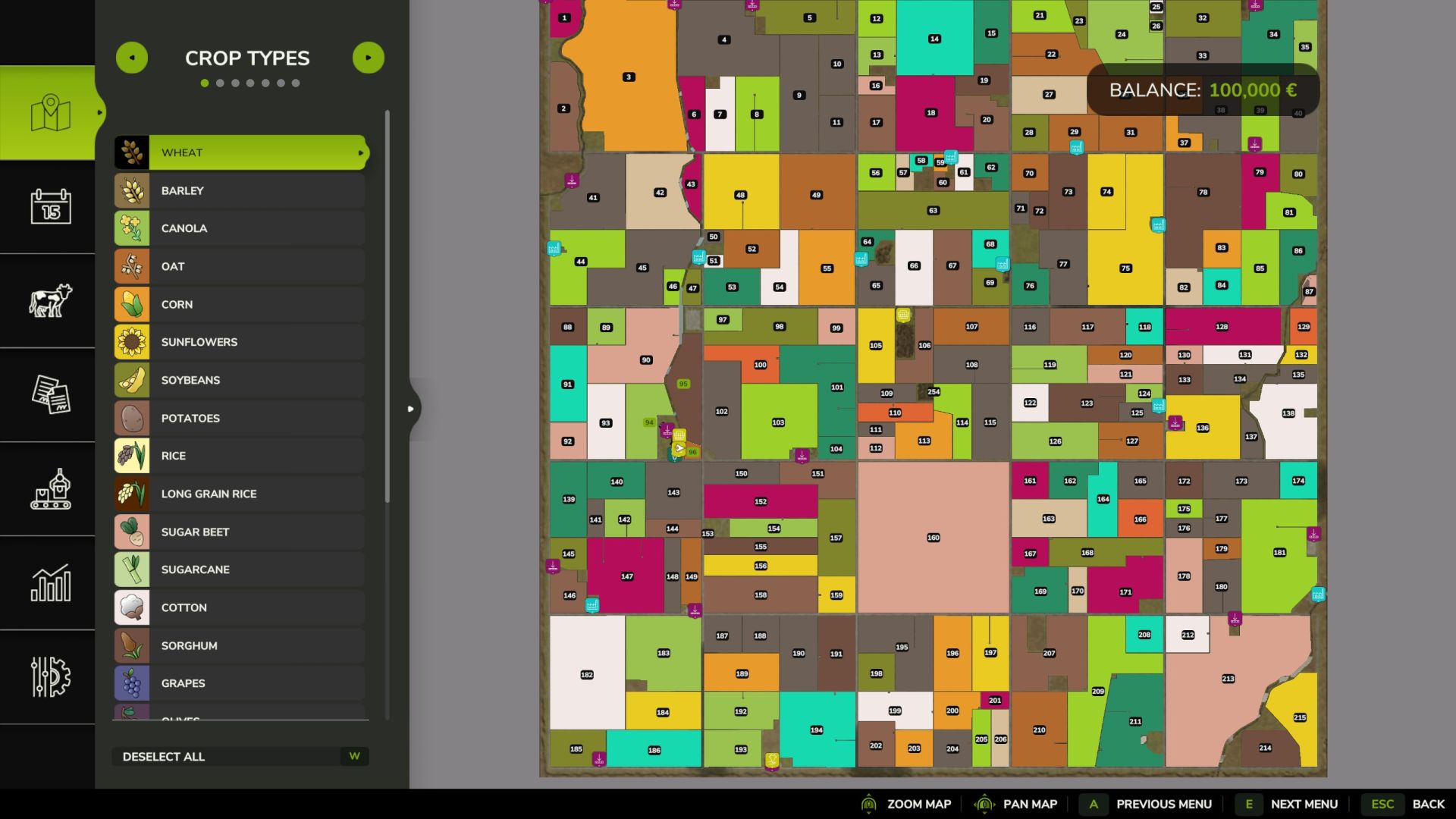Toggle the Sugar Beet crop filter
The width and height of the screenshot is (1456, 819).
240,532
